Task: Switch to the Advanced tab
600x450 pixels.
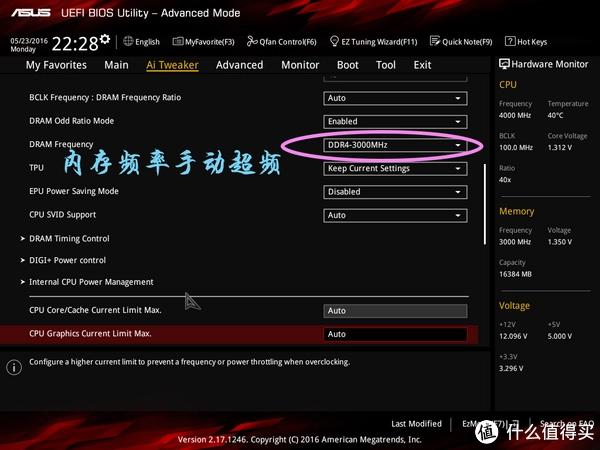Action: (239, 65)
